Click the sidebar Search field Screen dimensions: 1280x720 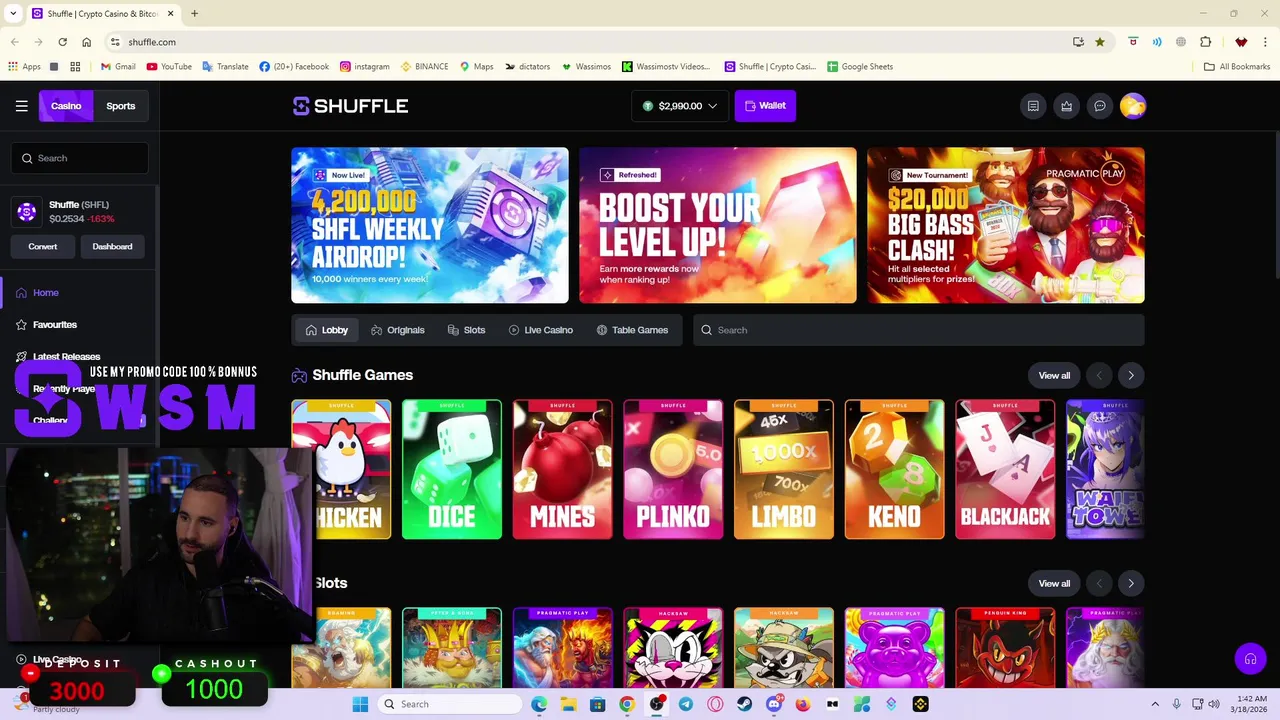click(x=80, y=158)
